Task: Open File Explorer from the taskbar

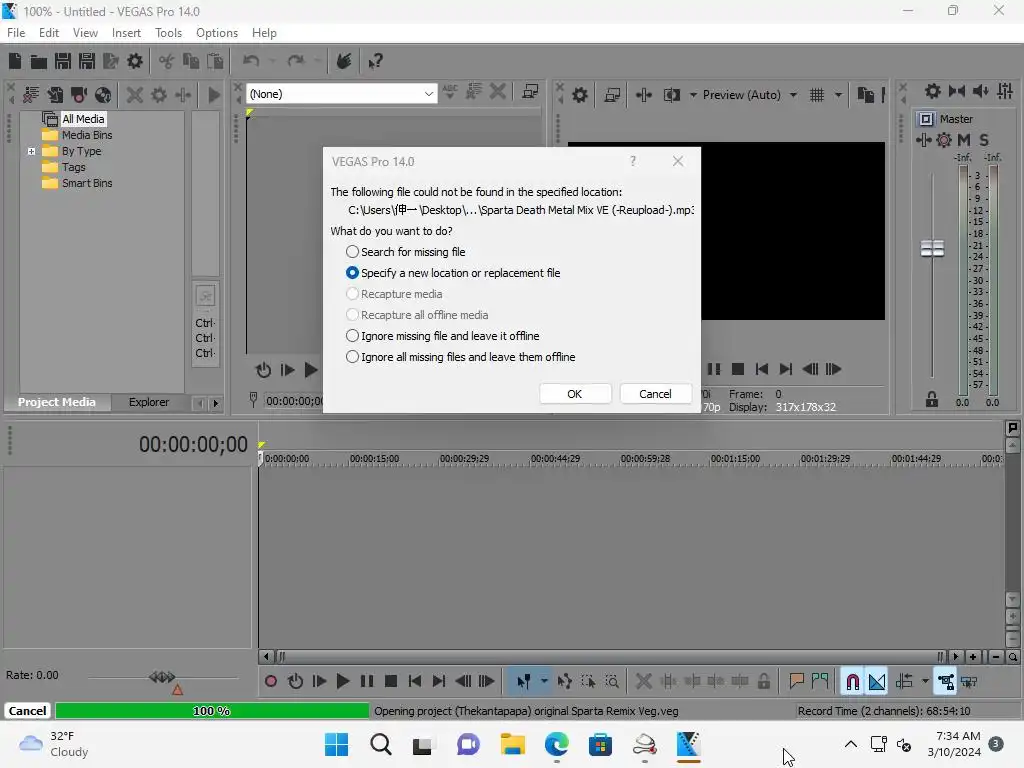Action: pyautogui.click(x=513, y=744)
